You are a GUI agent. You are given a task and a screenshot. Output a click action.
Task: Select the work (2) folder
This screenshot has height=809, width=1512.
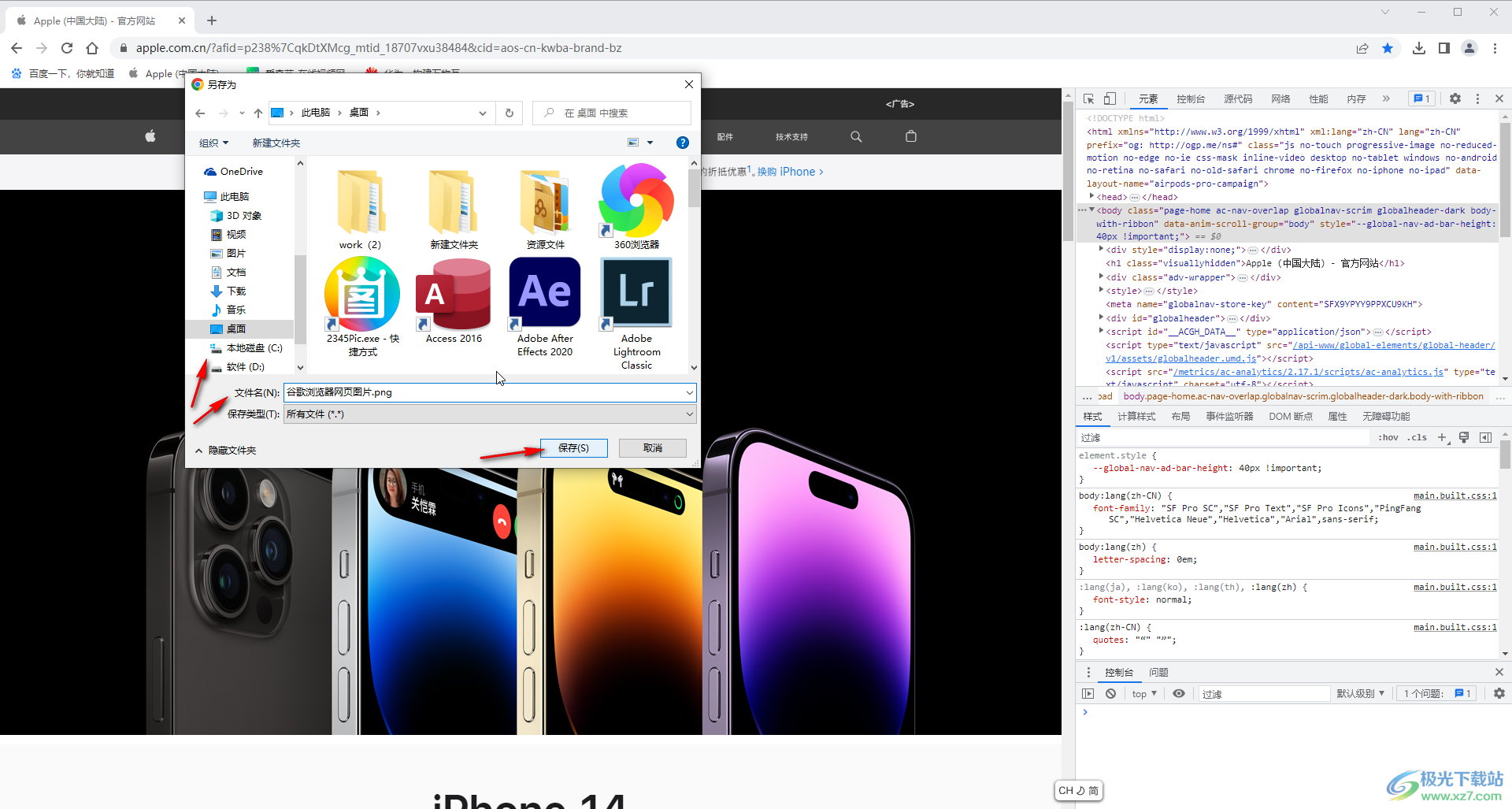(360, 210)
